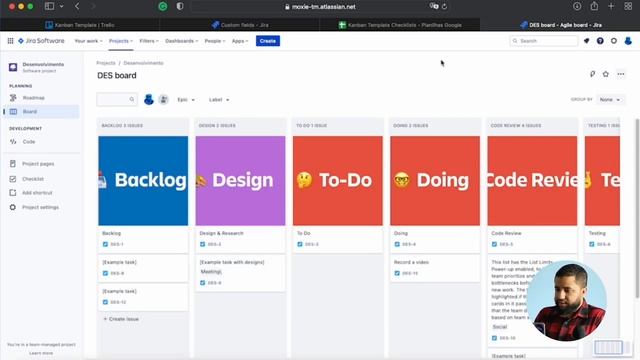This screenshot has height=360, width=640.
Task: Click the Desenvolvimento project avatar icon
Action: (13, 67)
